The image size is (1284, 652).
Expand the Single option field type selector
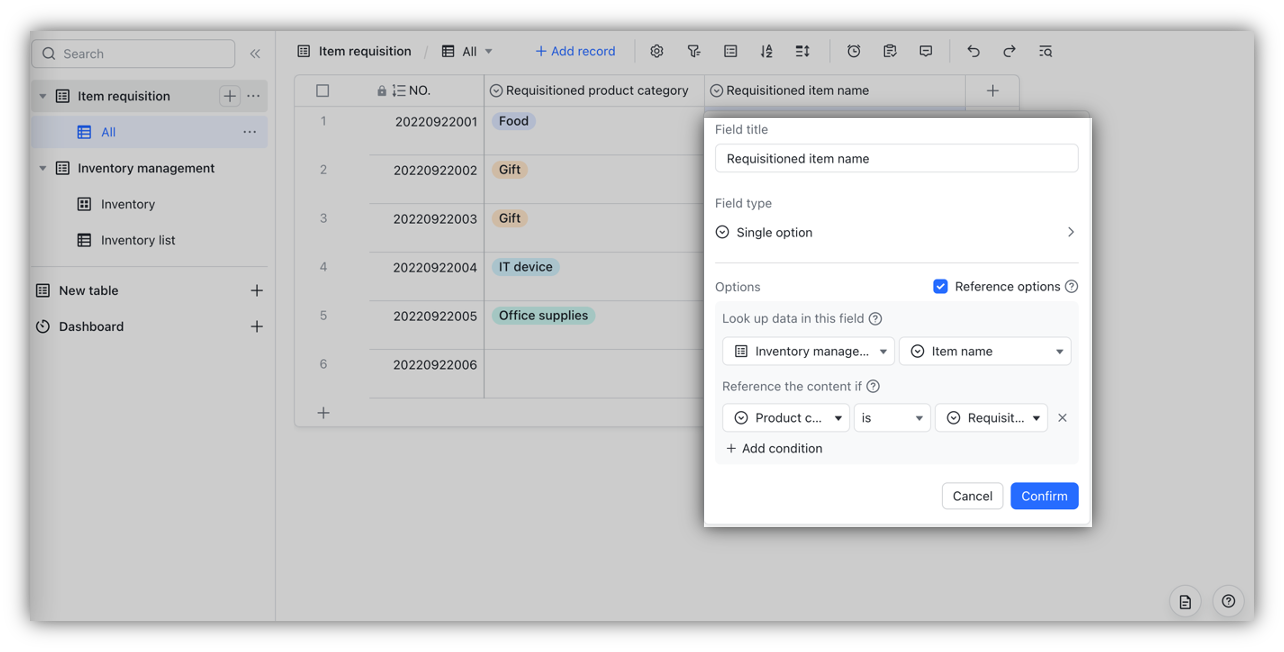click(x=895, y=231)
